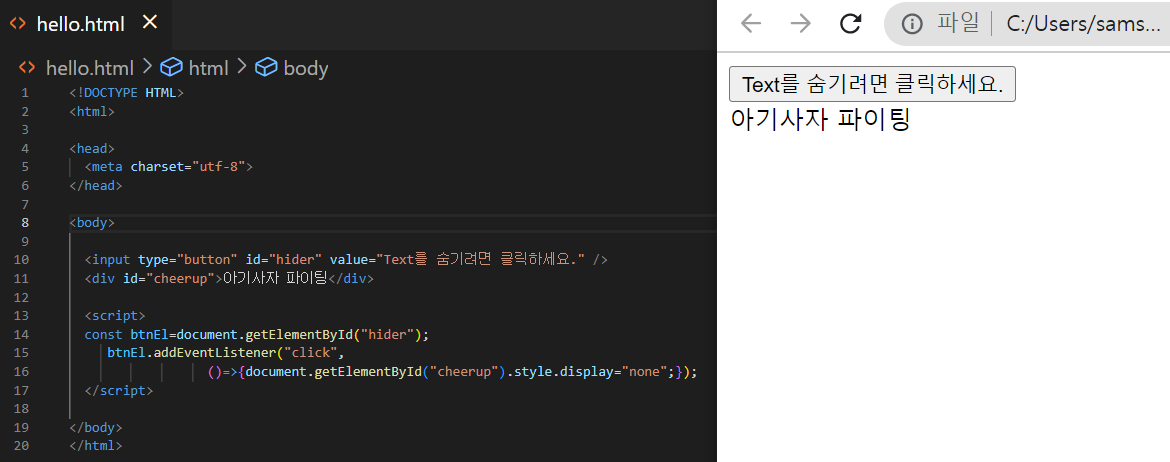Click line number 8 in the gutter
Viewport: 1170px width, 462px height.
(x=25, y=222)
